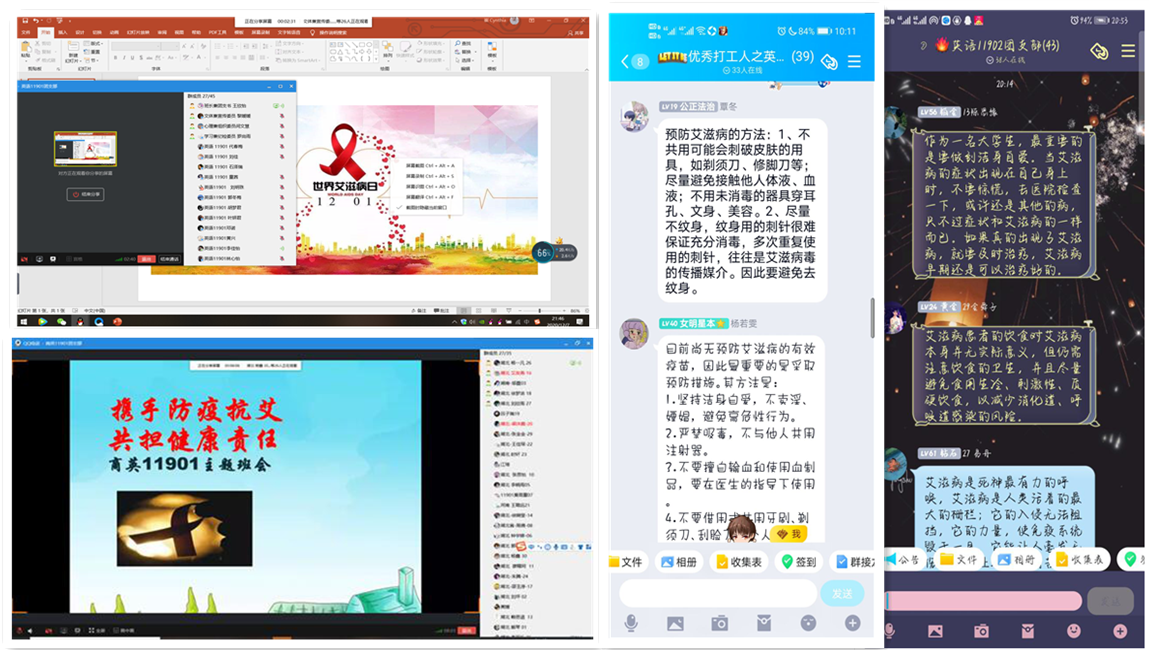Click the 结束分享 button
Viewport: 1150px width, 650px height.
click(86, 194)
